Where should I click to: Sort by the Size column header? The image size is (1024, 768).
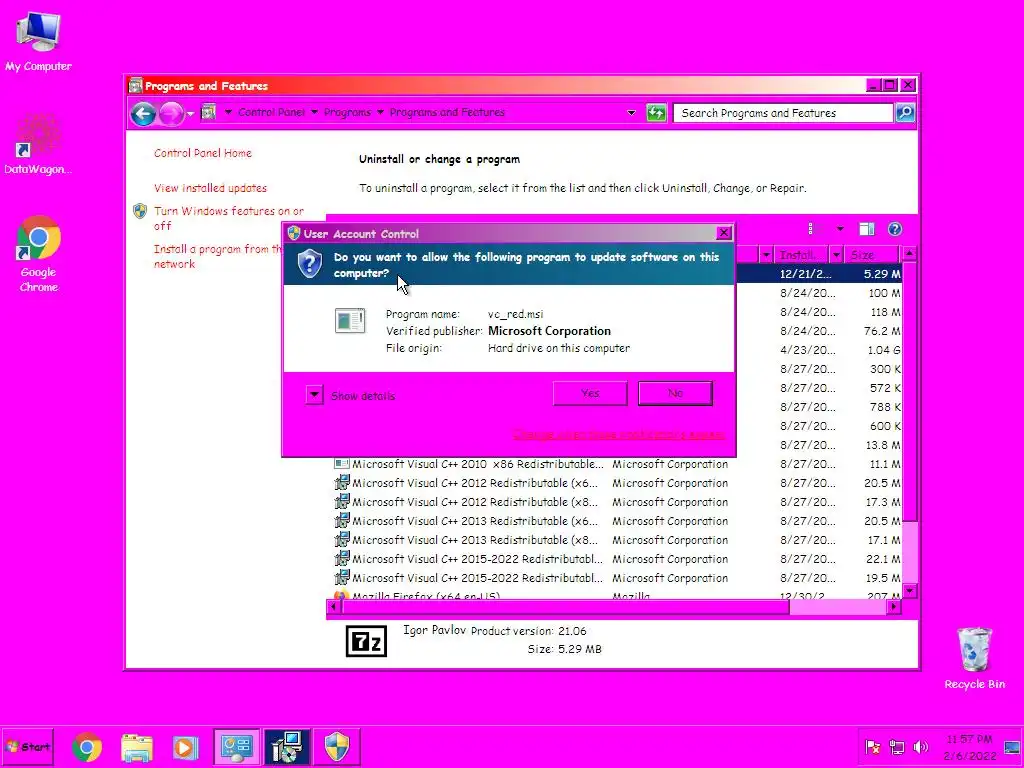(872, 255)
